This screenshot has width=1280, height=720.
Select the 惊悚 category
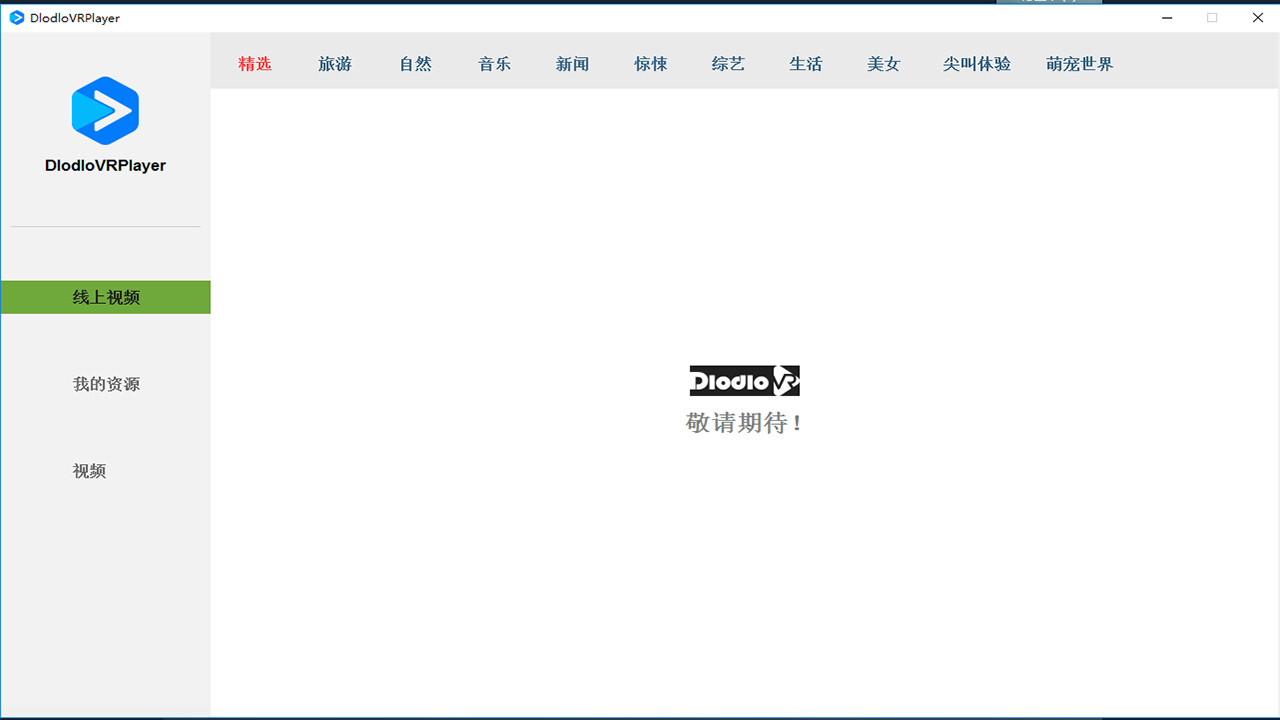point(650,63)
